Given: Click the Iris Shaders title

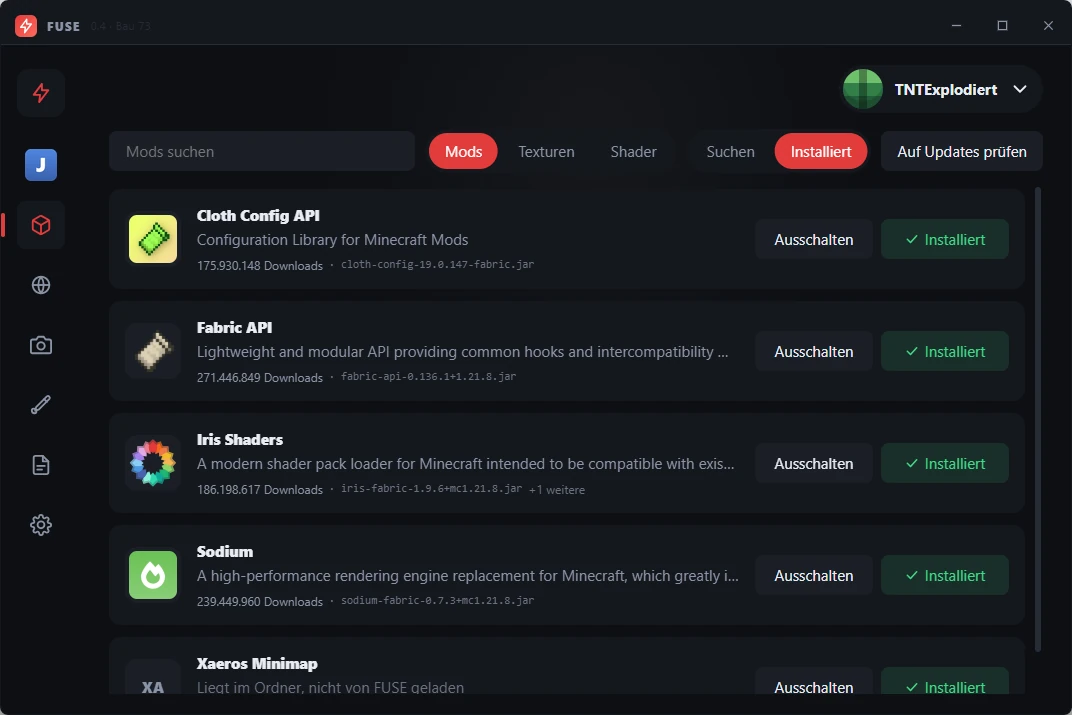Looking at the screenshot, I should 240,440.
